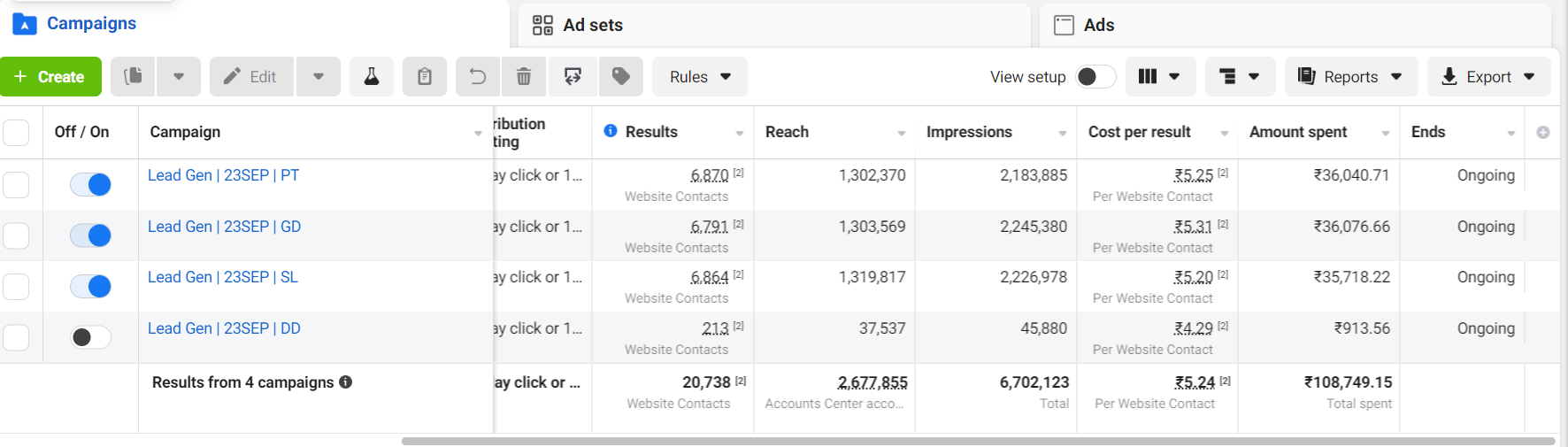The image size is (1568, 447).
Task: Open the Lead Gen | 23SEP | SL campaign link
Action: [223, 277]
